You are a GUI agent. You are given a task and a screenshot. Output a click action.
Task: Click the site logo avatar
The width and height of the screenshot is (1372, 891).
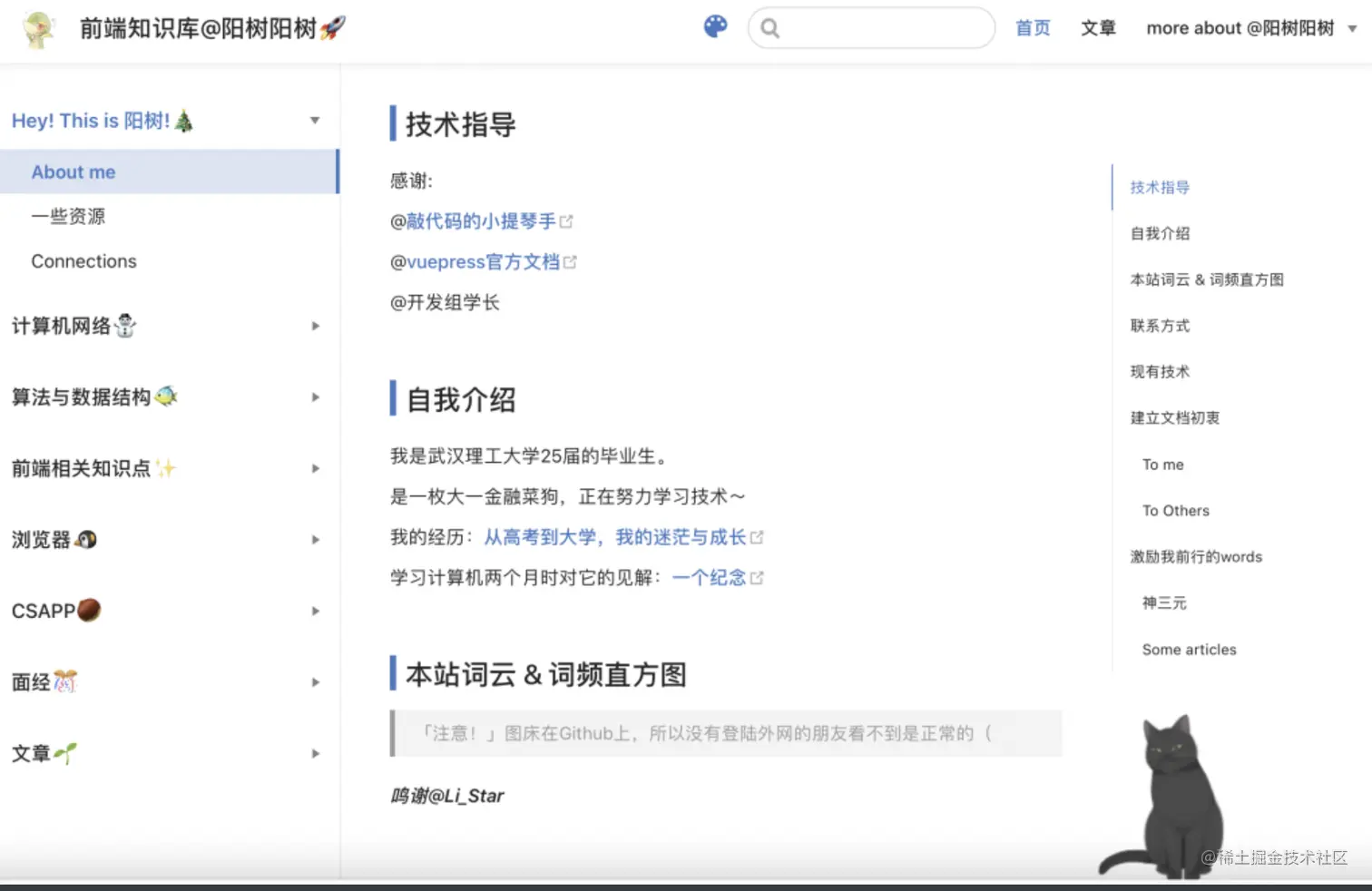(38, 27)
